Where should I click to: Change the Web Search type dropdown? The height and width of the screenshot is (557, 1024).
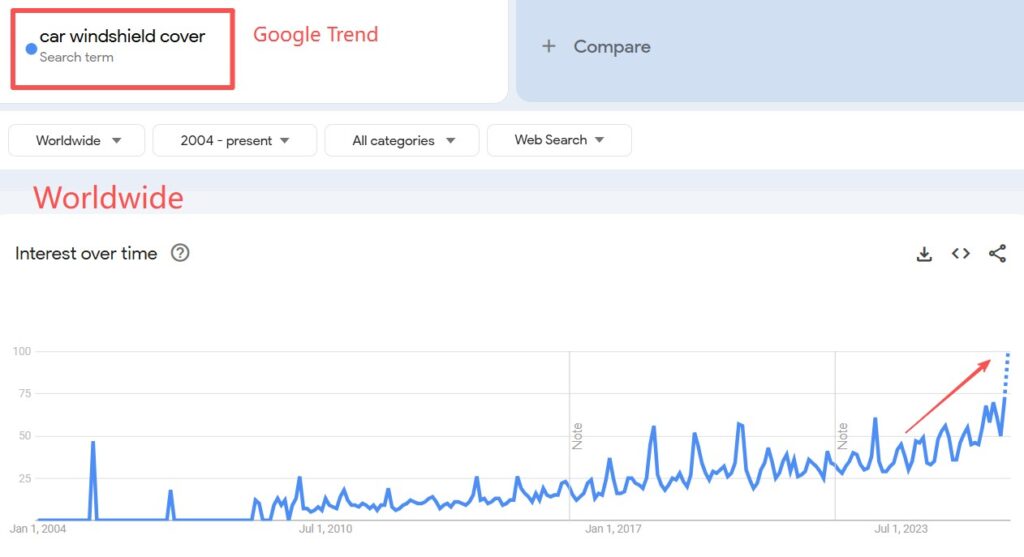pos(559,140)
